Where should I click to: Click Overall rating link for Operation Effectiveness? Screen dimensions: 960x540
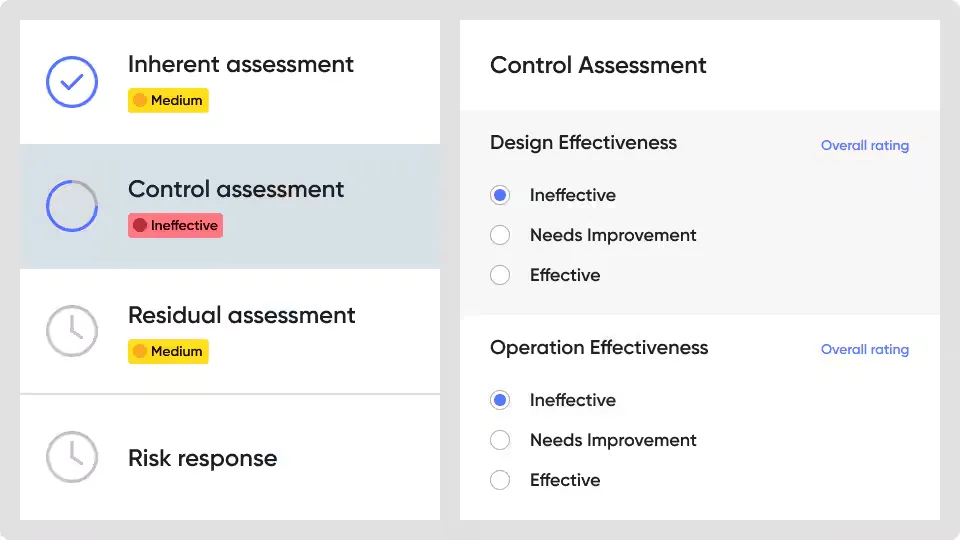pyautogui.click(x=864, y=350)
